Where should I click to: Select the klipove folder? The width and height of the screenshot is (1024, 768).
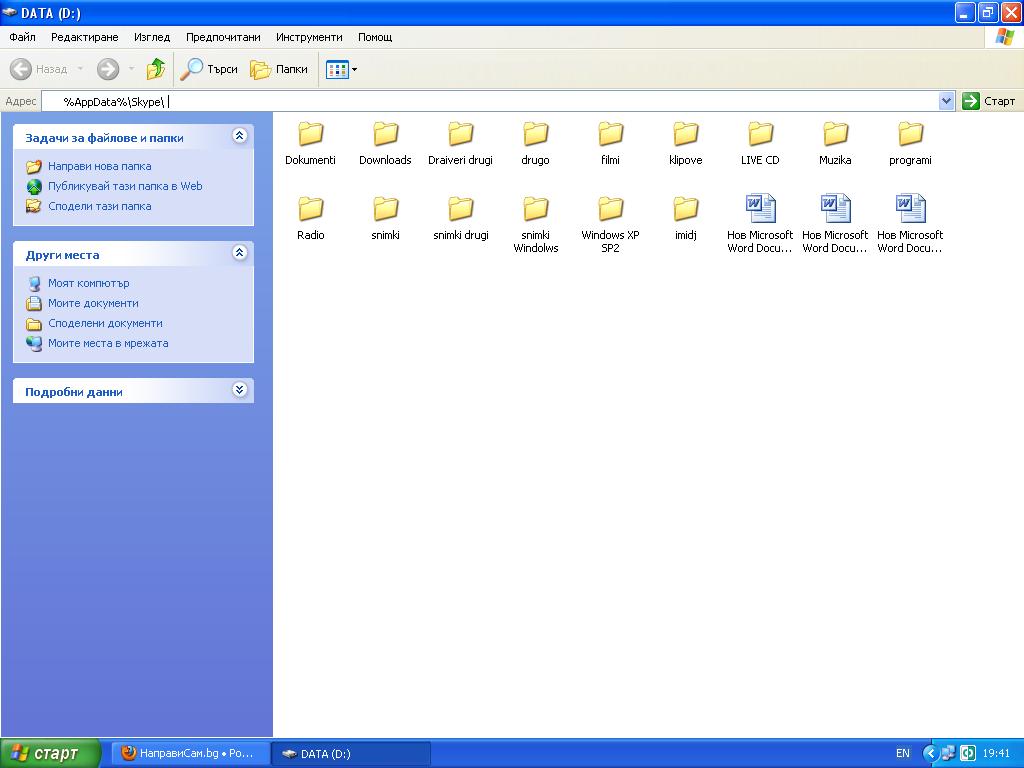[686, 143]
